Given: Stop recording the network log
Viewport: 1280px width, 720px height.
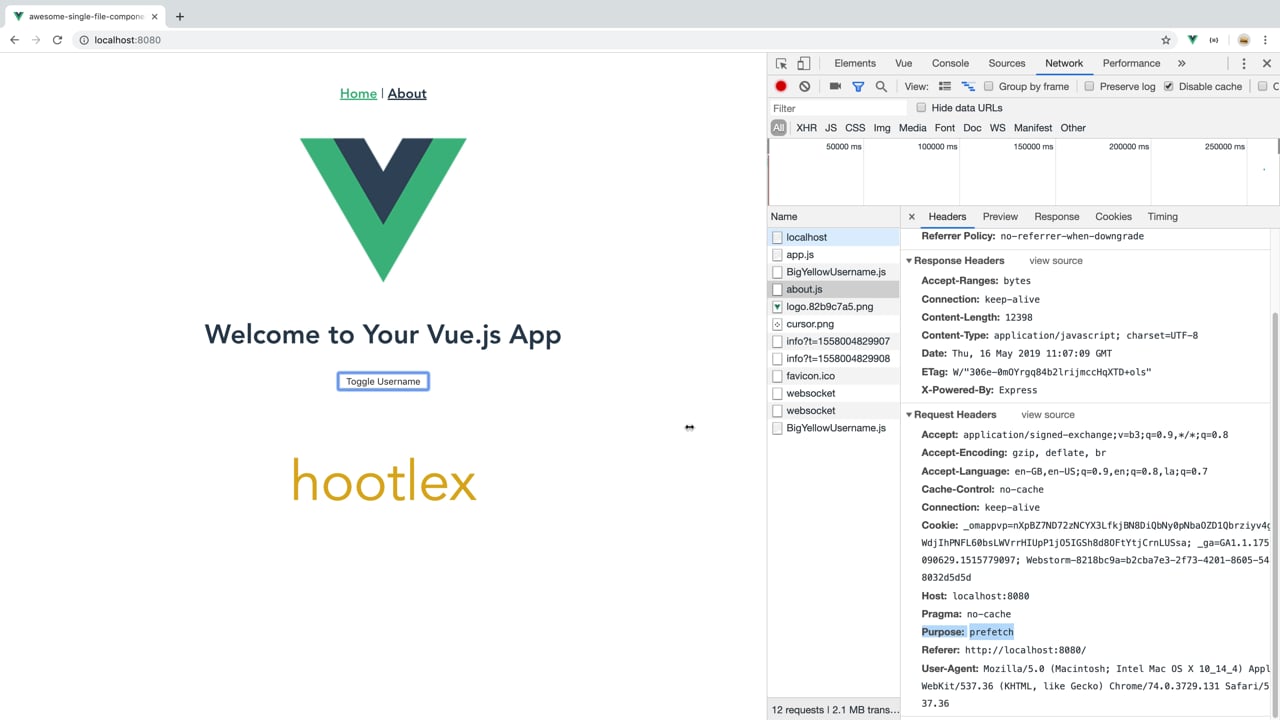Looking at the screenshot, I should (781, 86).
